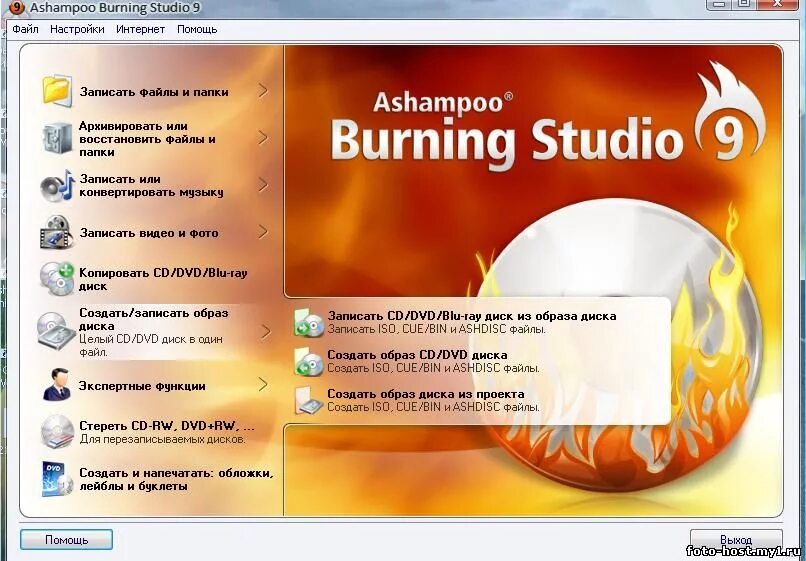Open the Помощь menu in menu bar

click(x=197, y=29)
